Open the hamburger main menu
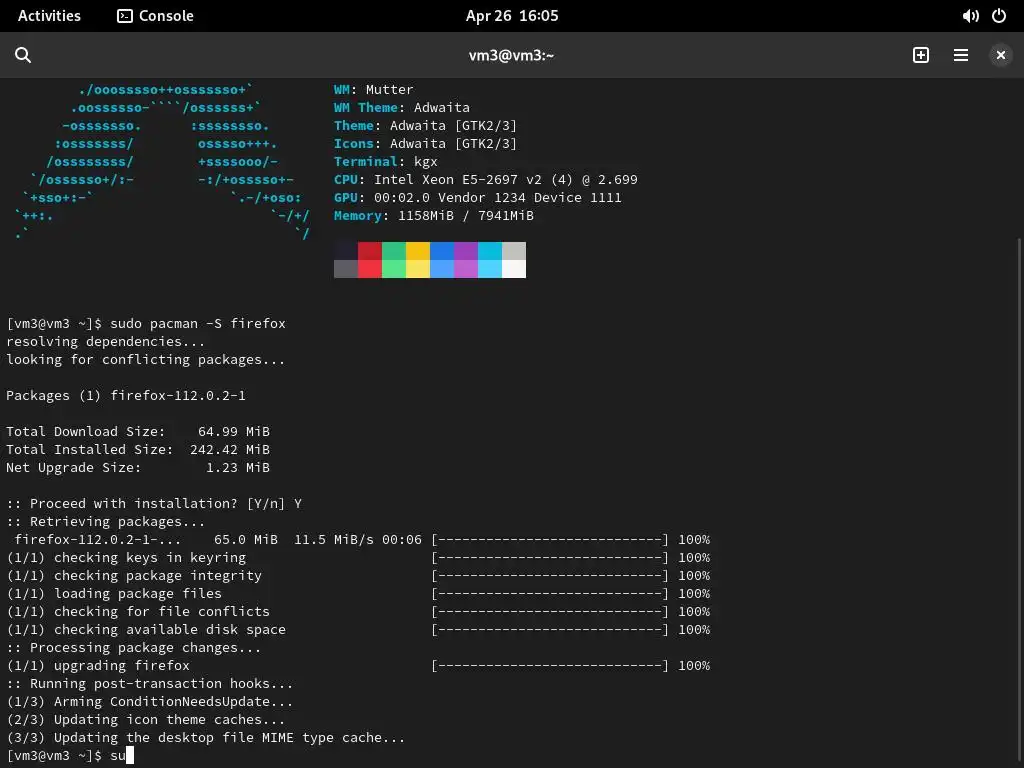The image size is (1024, 768). click(961, 55)
